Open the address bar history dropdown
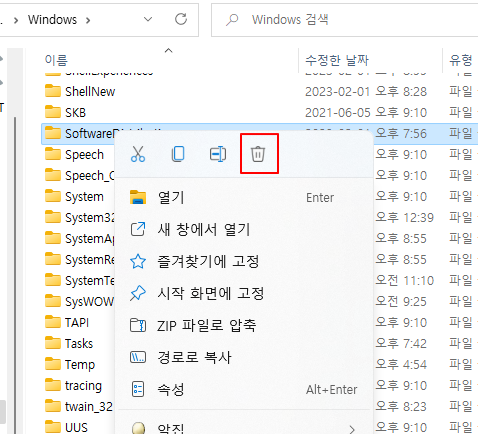This screenshot has height=434, width=478. point(148,19)
